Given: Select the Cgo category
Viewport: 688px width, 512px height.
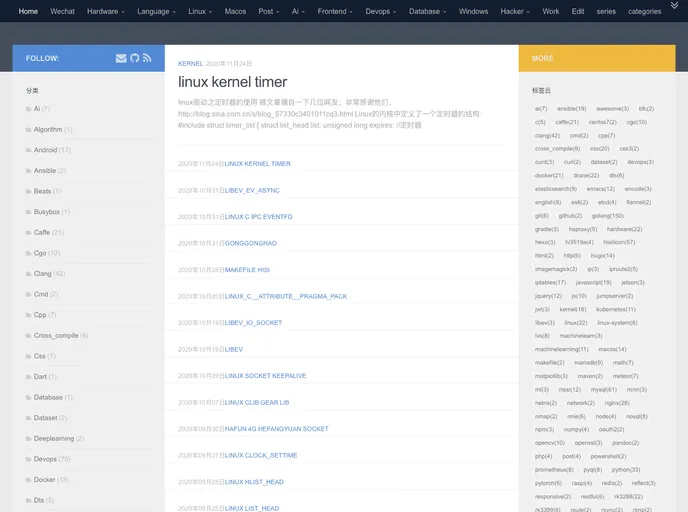Looking at the screenshot, I should pos(40,253).
